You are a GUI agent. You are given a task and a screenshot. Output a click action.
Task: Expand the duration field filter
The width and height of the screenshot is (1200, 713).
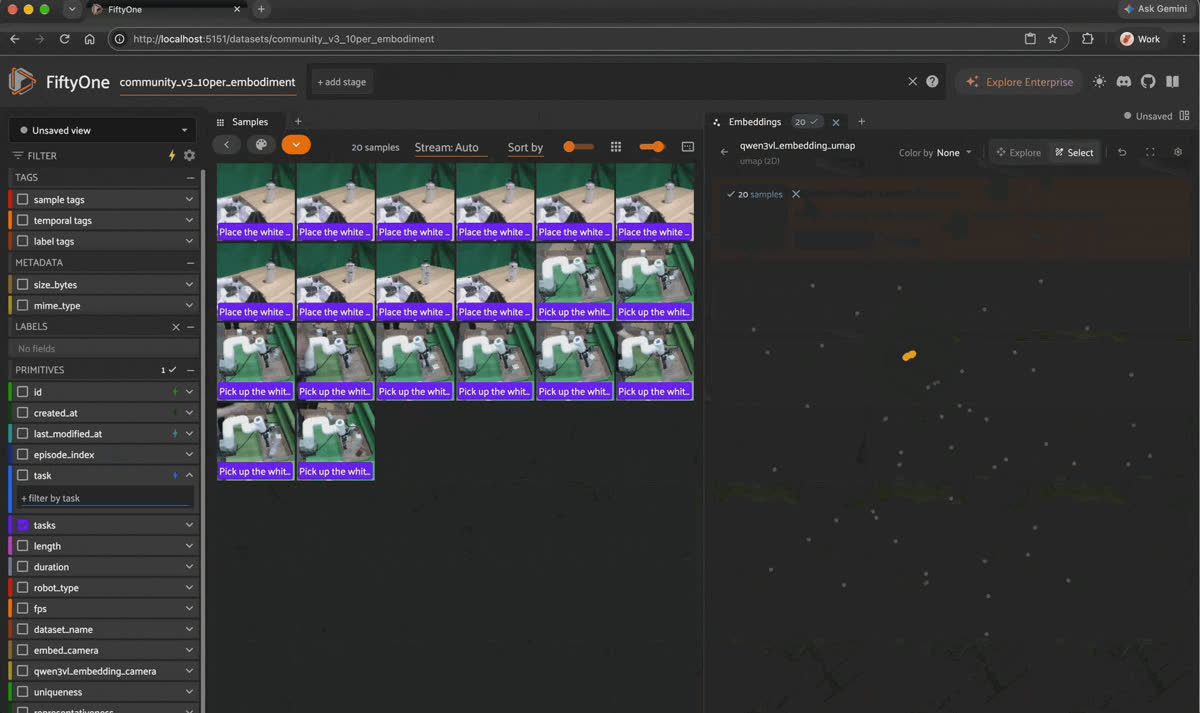189,567
